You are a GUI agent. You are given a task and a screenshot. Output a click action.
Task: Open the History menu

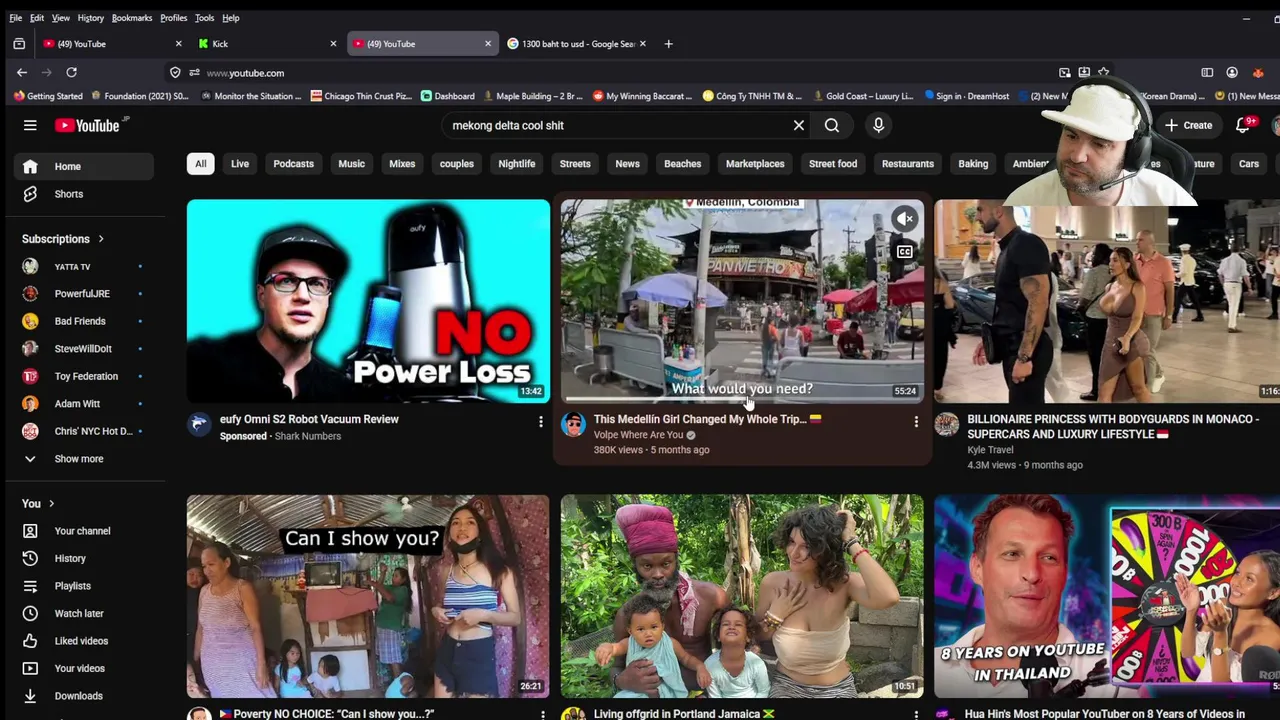(90, 18)
